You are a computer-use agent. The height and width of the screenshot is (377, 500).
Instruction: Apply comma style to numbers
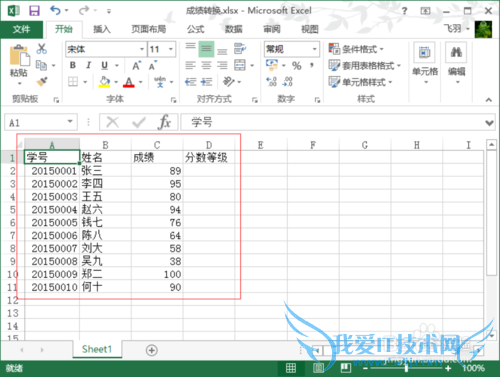click(312, 65)
